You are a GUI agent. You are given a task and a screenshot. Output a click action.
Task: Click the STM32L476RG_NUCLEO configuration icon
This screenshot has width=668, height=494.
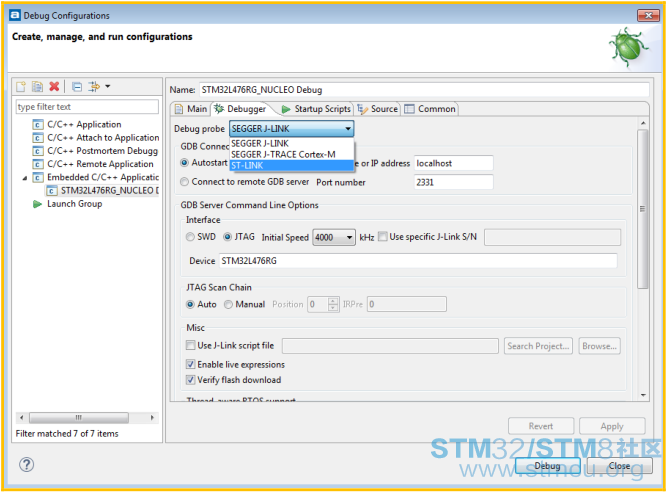pos(52,191)
